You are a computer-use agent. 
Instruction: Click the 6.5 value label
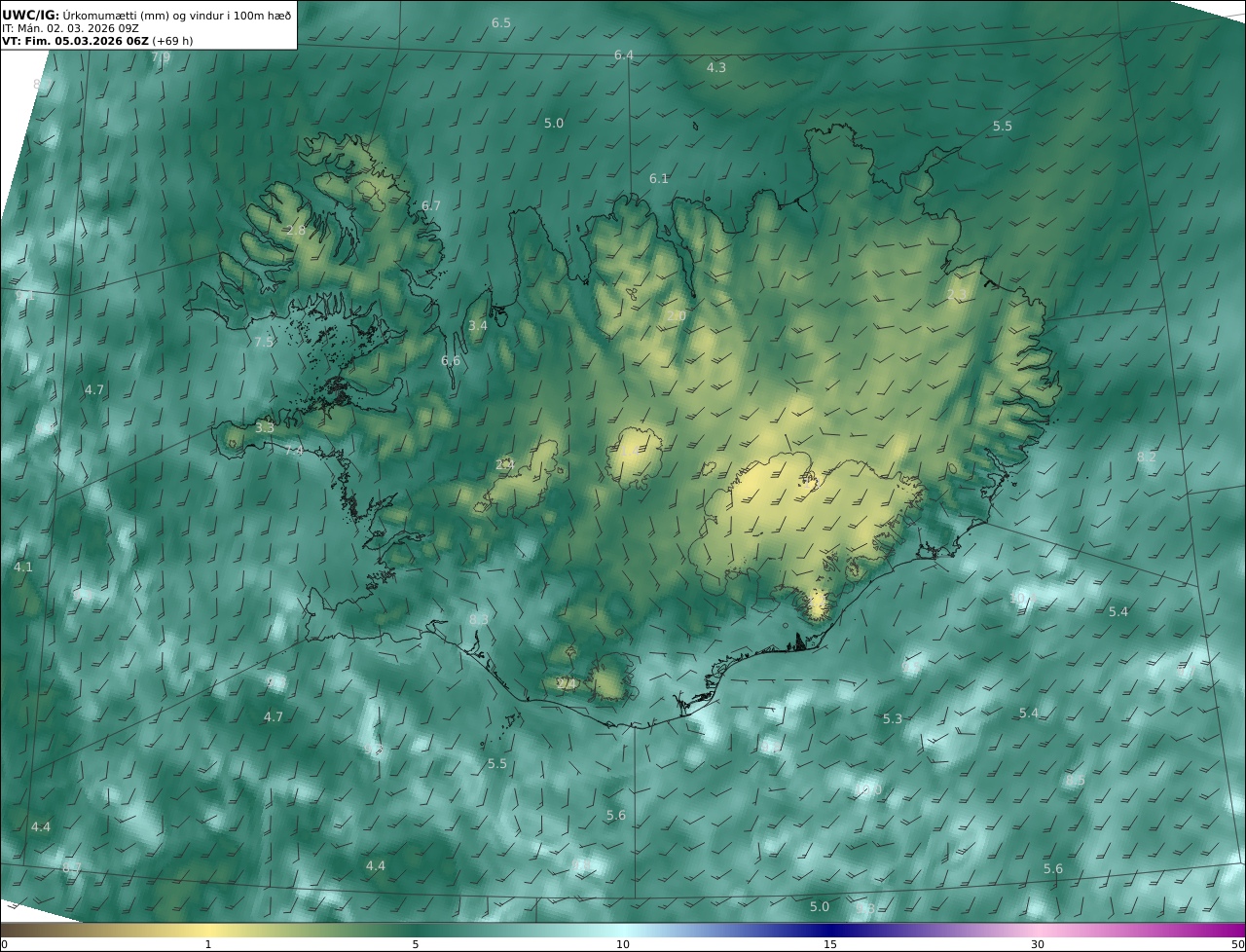(501, 22)
